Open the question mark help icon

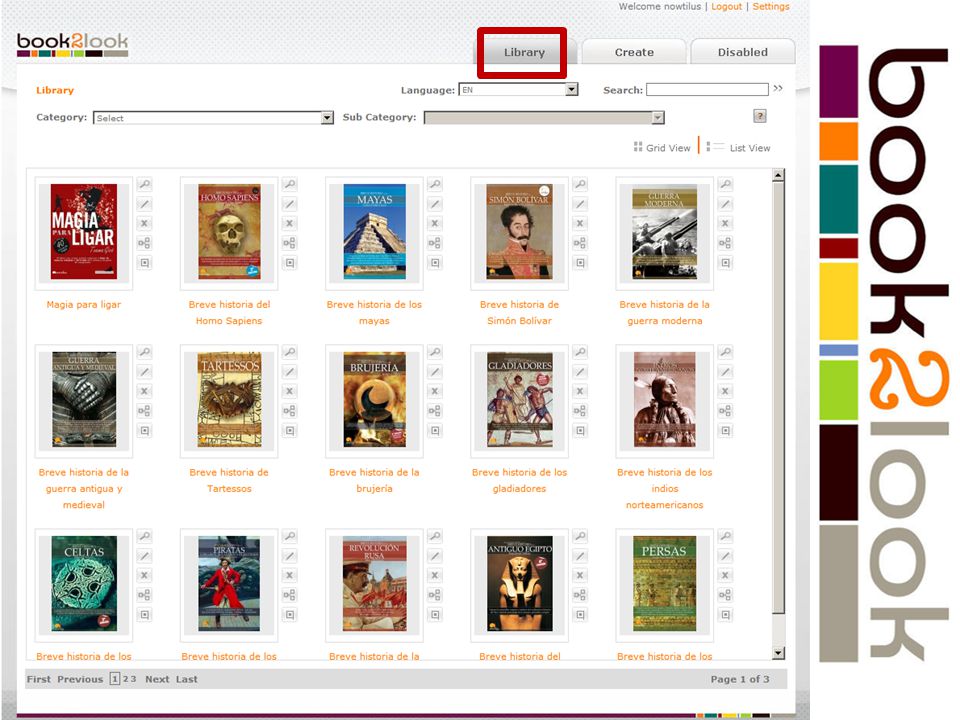coord(760,116)
